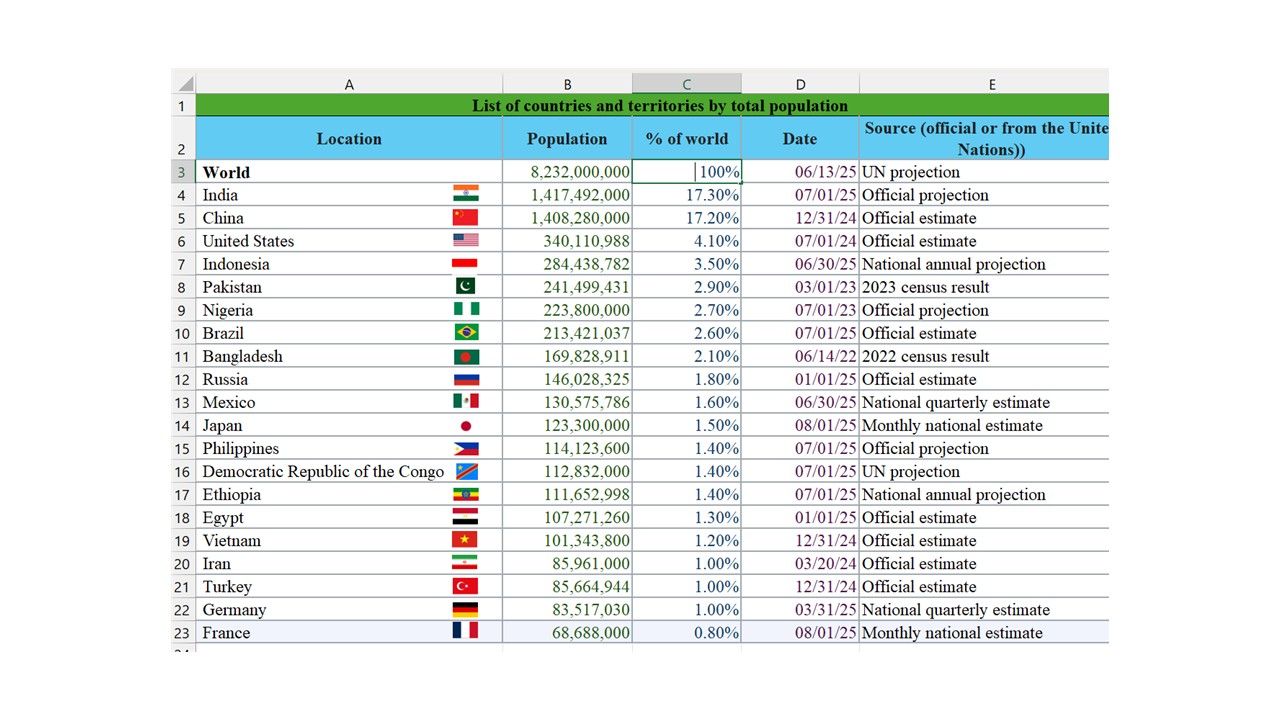
Task: Click the date '06/14/22' for Bangladesh
Action: [x=800, y=356]
